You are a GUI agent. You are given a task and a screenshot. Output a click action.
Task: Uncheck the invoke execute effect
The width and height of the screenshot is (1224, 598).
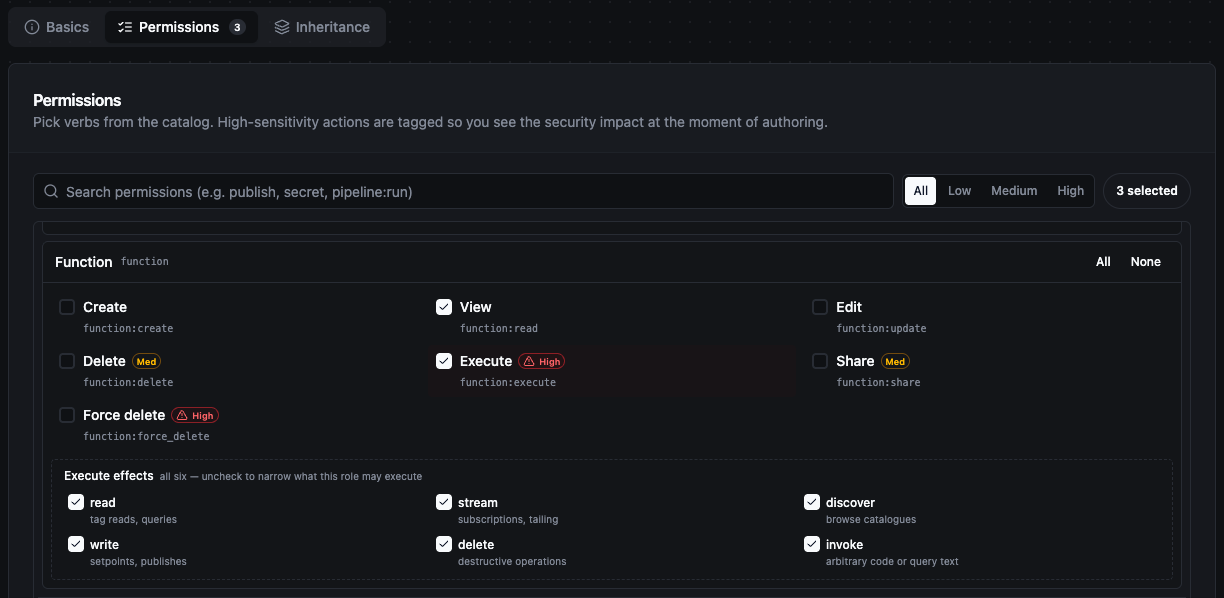click(x=812, y=544)
